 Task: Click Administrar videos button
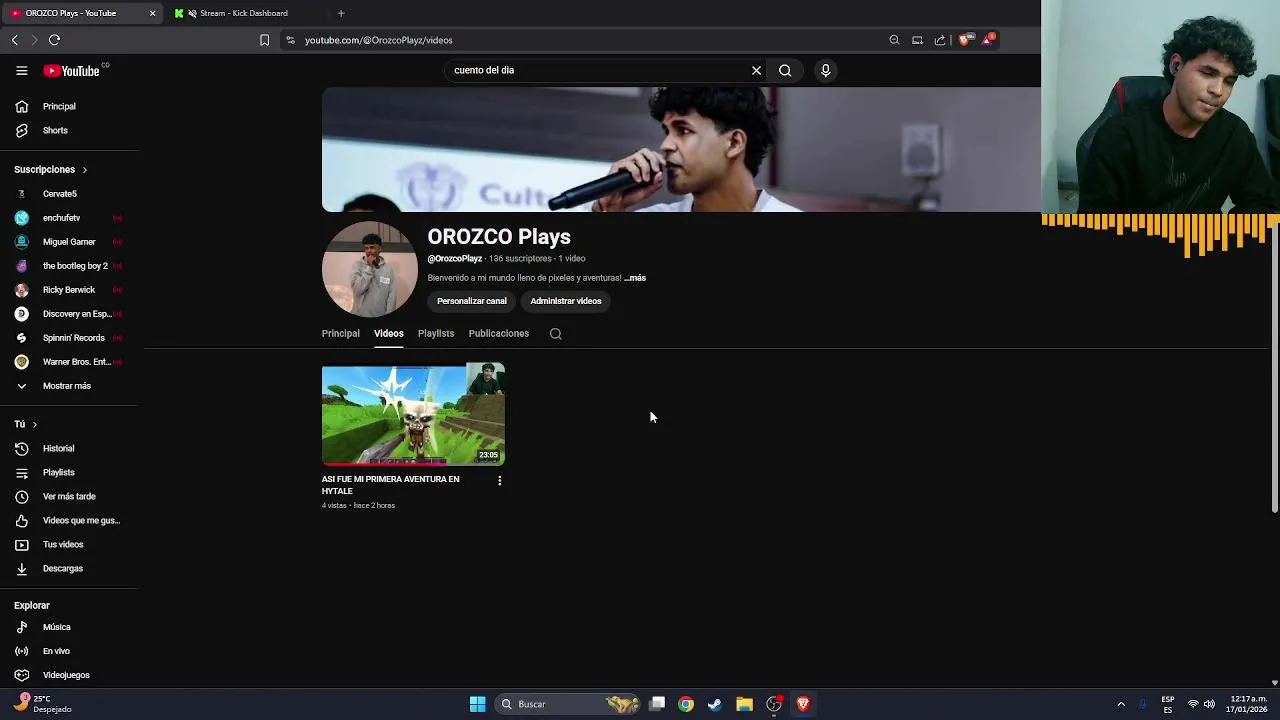point(566,301)
